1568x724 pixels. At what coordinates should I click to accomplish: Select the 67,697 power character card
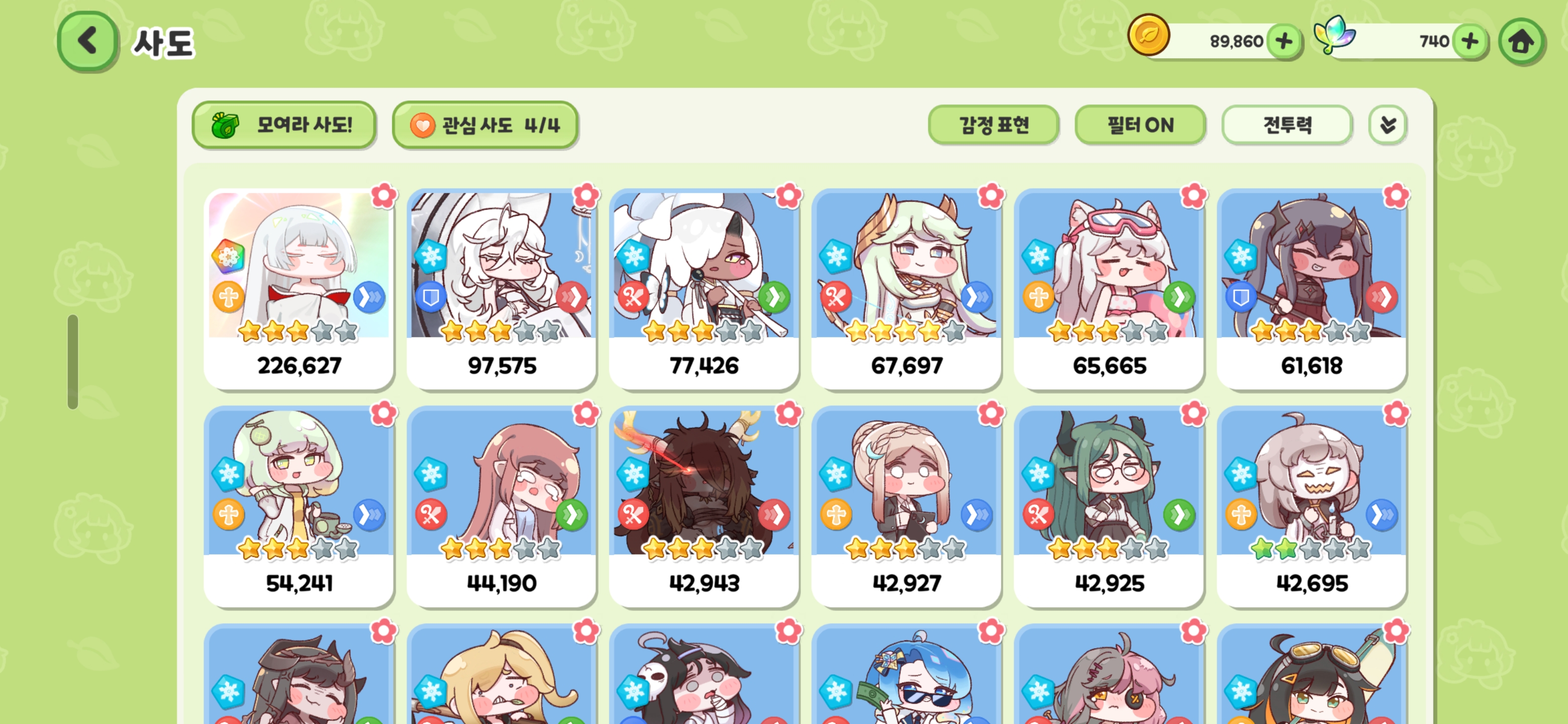point(906,289)
